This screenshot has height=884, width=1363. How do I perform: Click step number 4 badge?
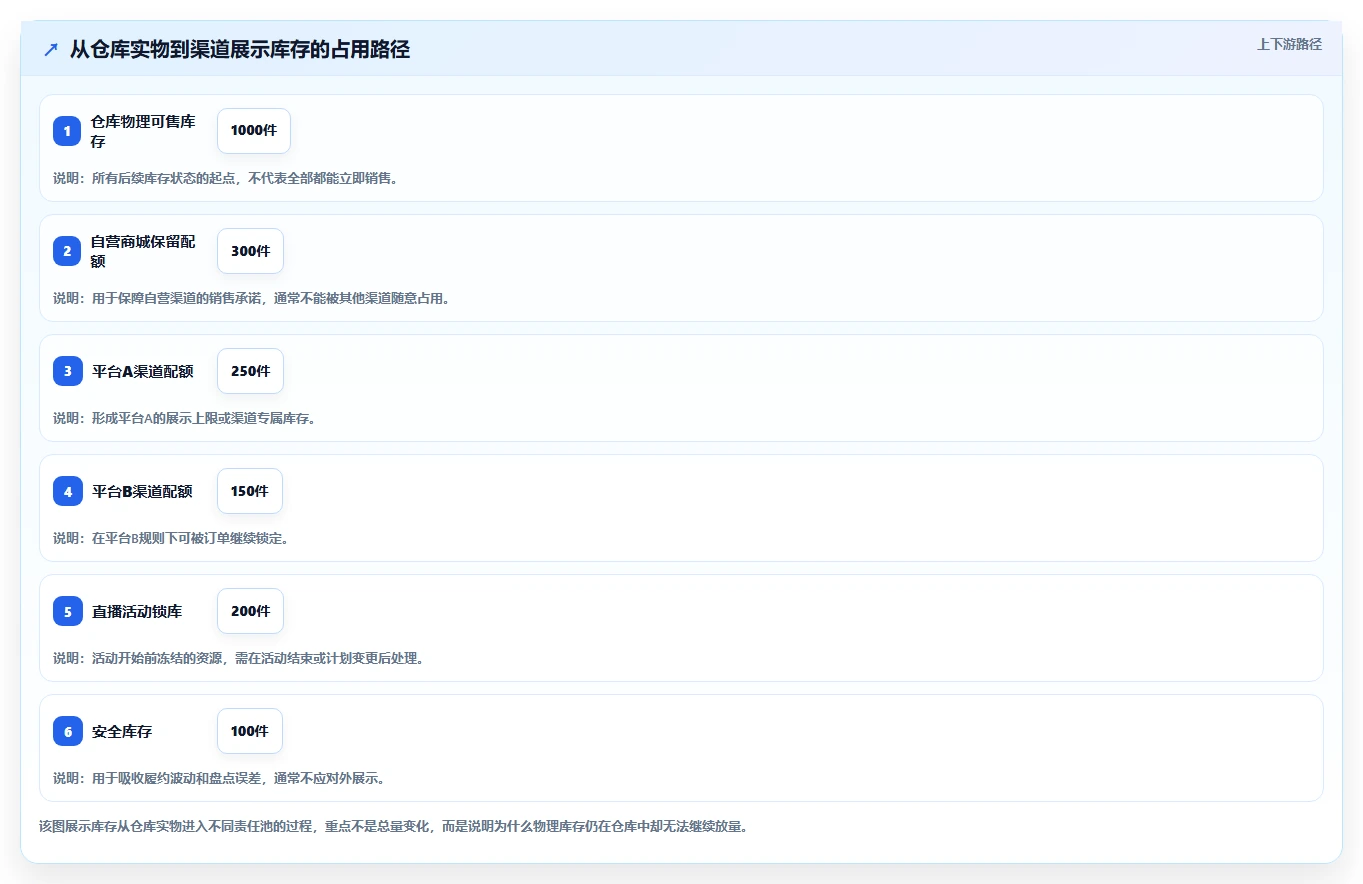67,491
